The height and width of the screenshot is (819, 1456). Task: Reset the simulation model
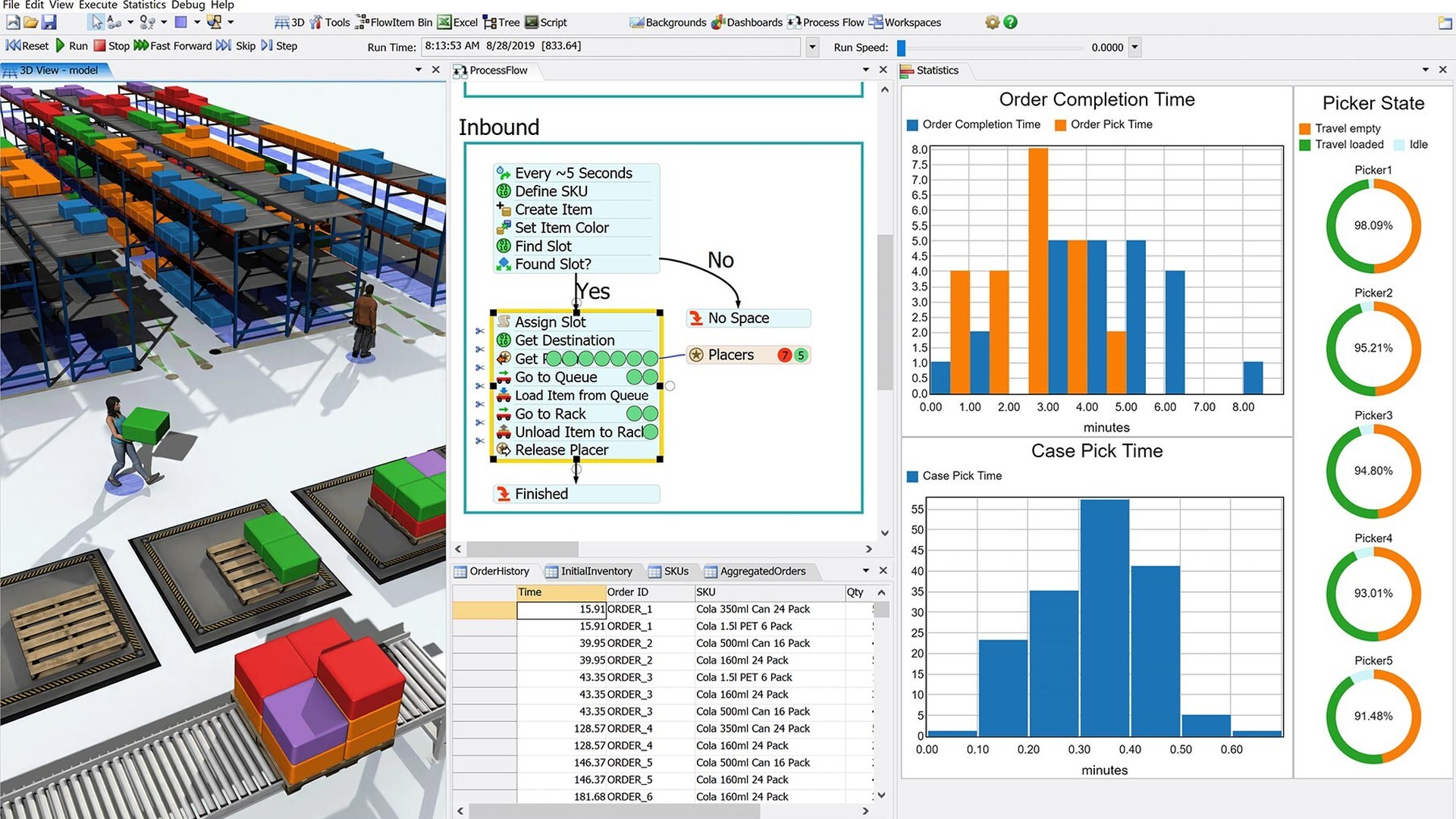(x=27, y=45)
